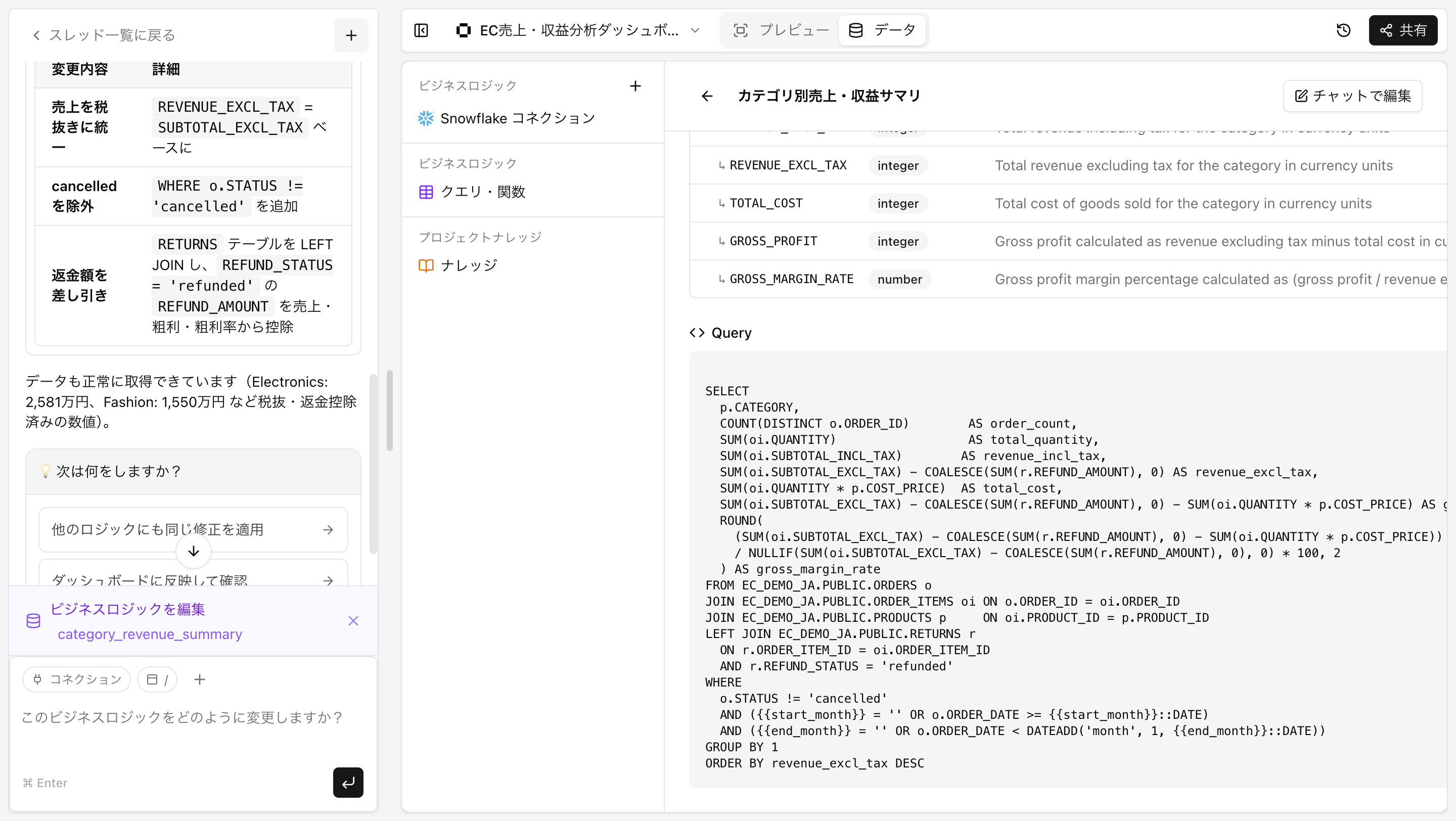Click the back arrow beside カテゴリ別売上・収益サマリ
The height and width of the screenshot is (821, 1456).
(707, 96)
